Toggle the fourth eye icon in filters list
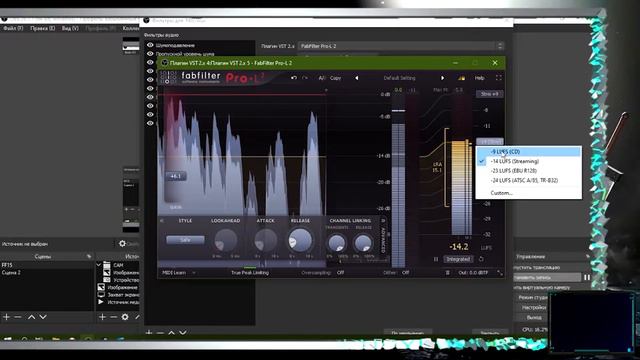The width and height of the screenshot is (640, 360). (150, 71)
